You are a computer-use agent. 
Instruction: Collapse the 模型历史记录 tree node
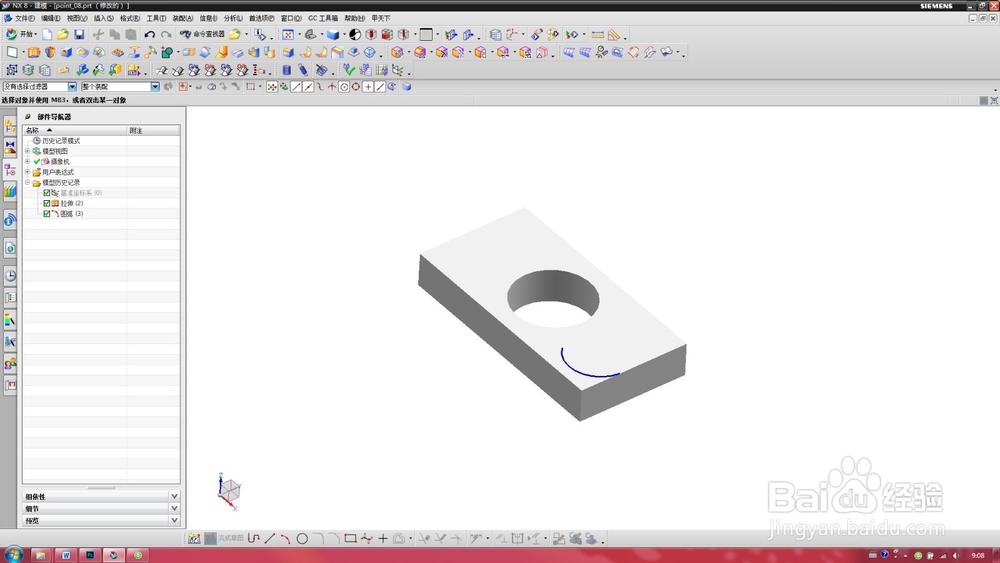[27, 182]
